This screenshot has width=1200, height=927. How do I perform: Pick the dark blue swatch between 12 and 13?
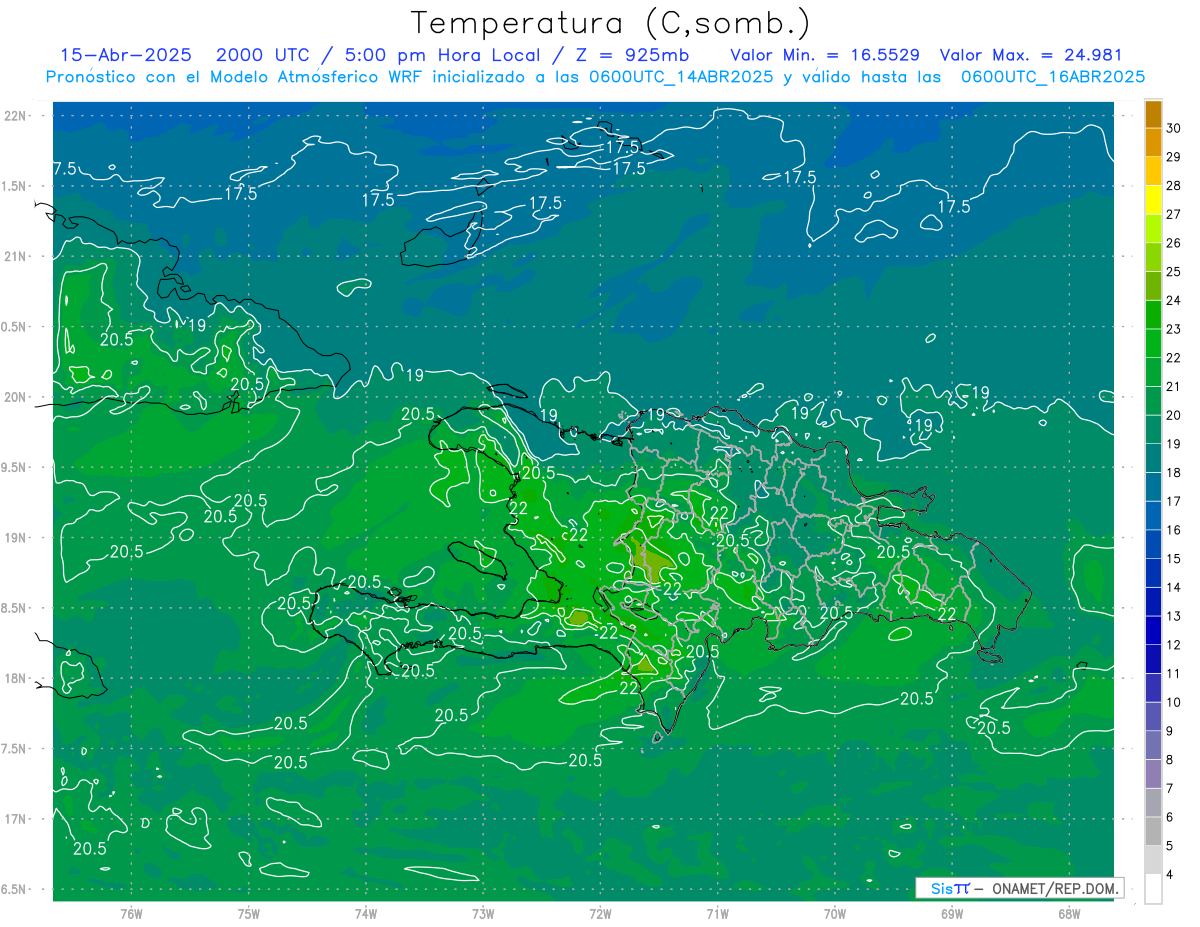1153,631
